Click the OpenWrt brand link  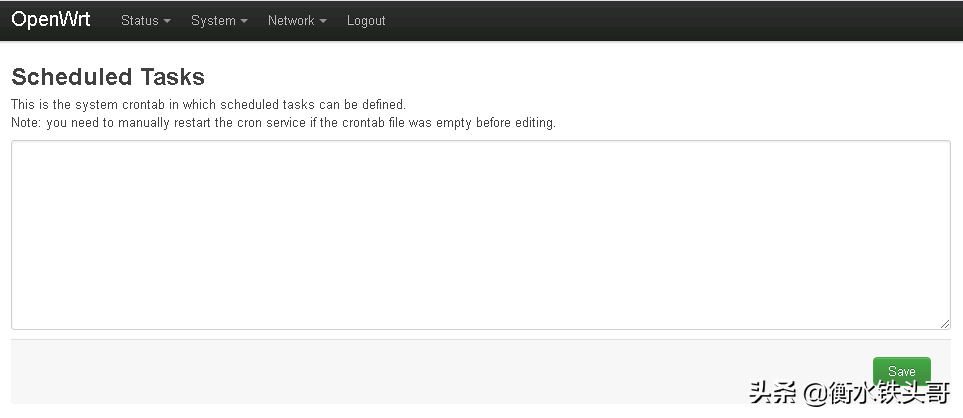coord(51,20)
